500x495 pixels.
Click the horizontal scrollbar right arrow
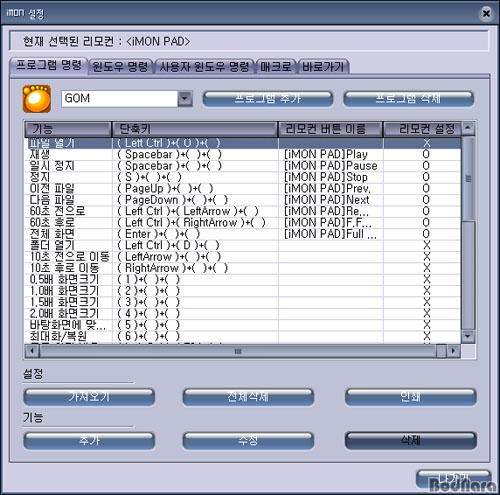point(454,351)
